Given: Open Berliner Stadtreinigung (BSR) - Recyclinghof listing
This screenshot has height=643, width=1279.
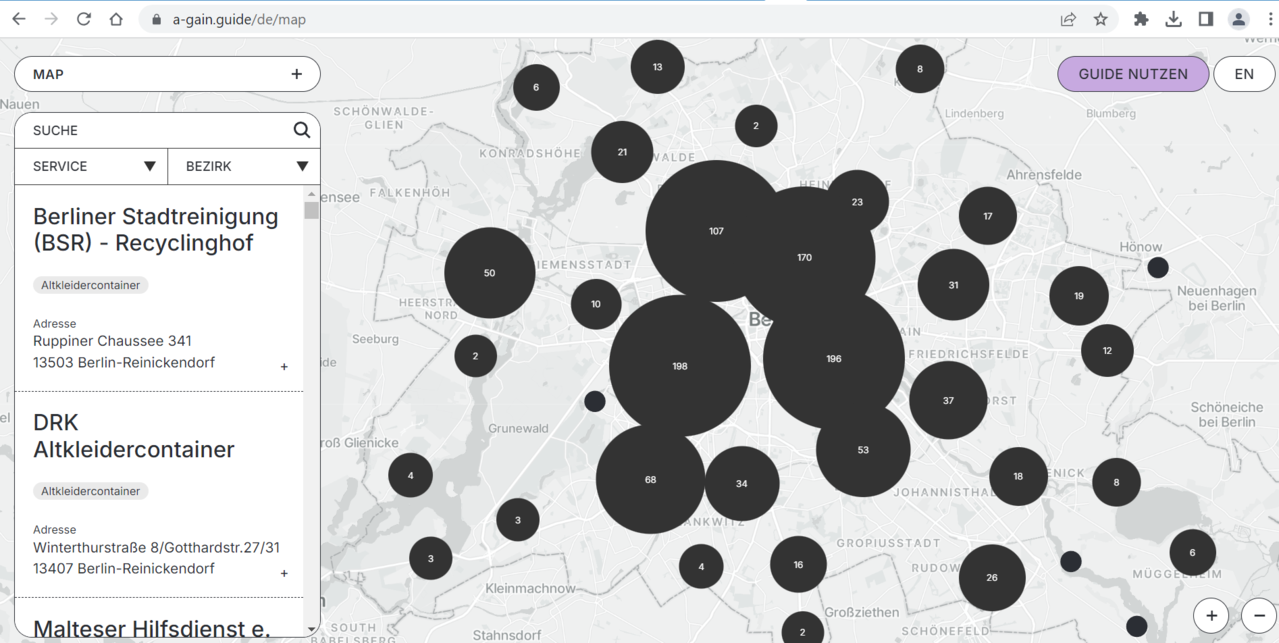Looking at the screenshot, I should point(156,229).
